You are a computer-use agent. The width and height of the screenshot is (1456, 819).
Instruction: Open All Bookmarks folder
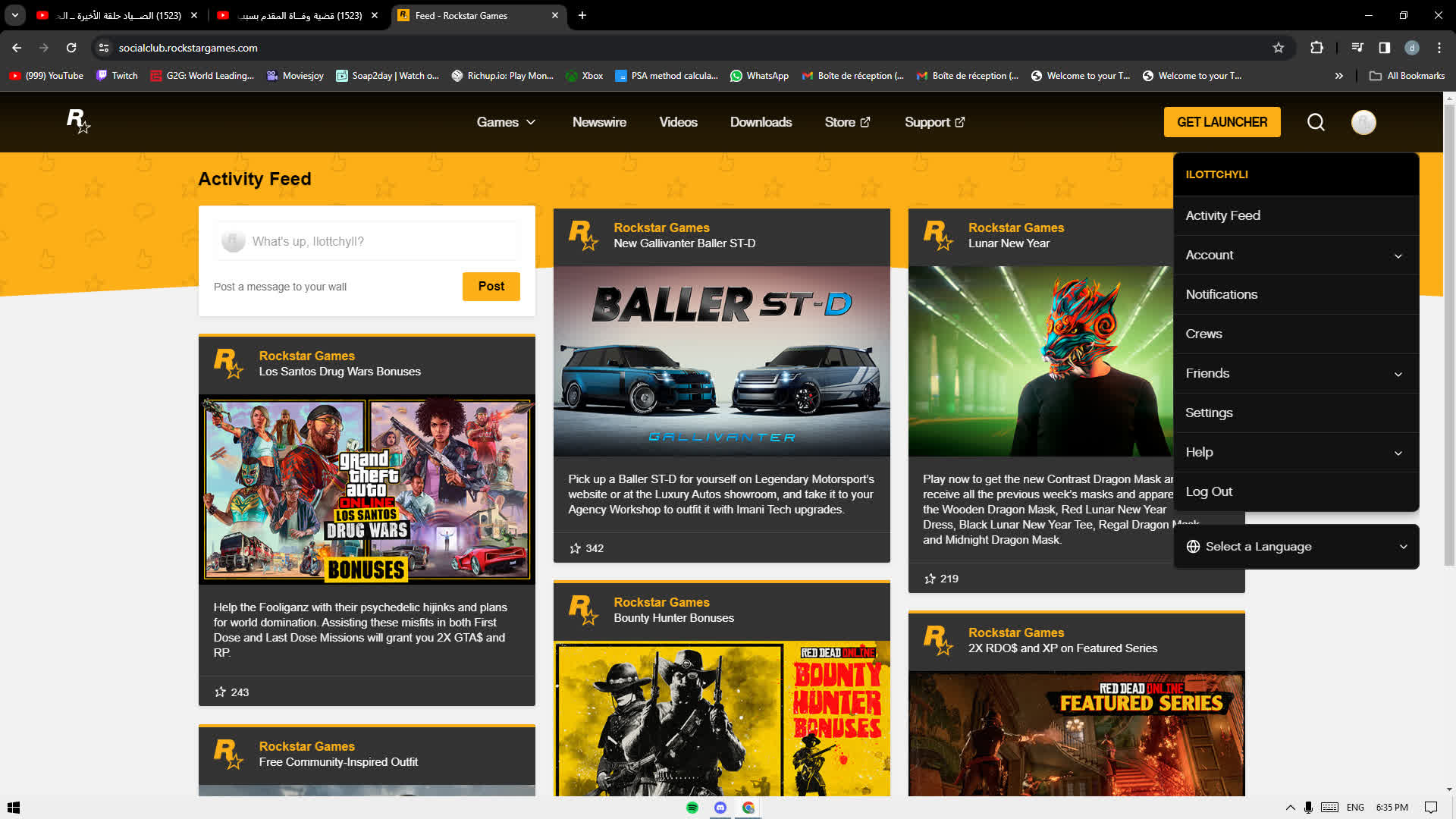pyautogui.click(x=1407, y=76)
